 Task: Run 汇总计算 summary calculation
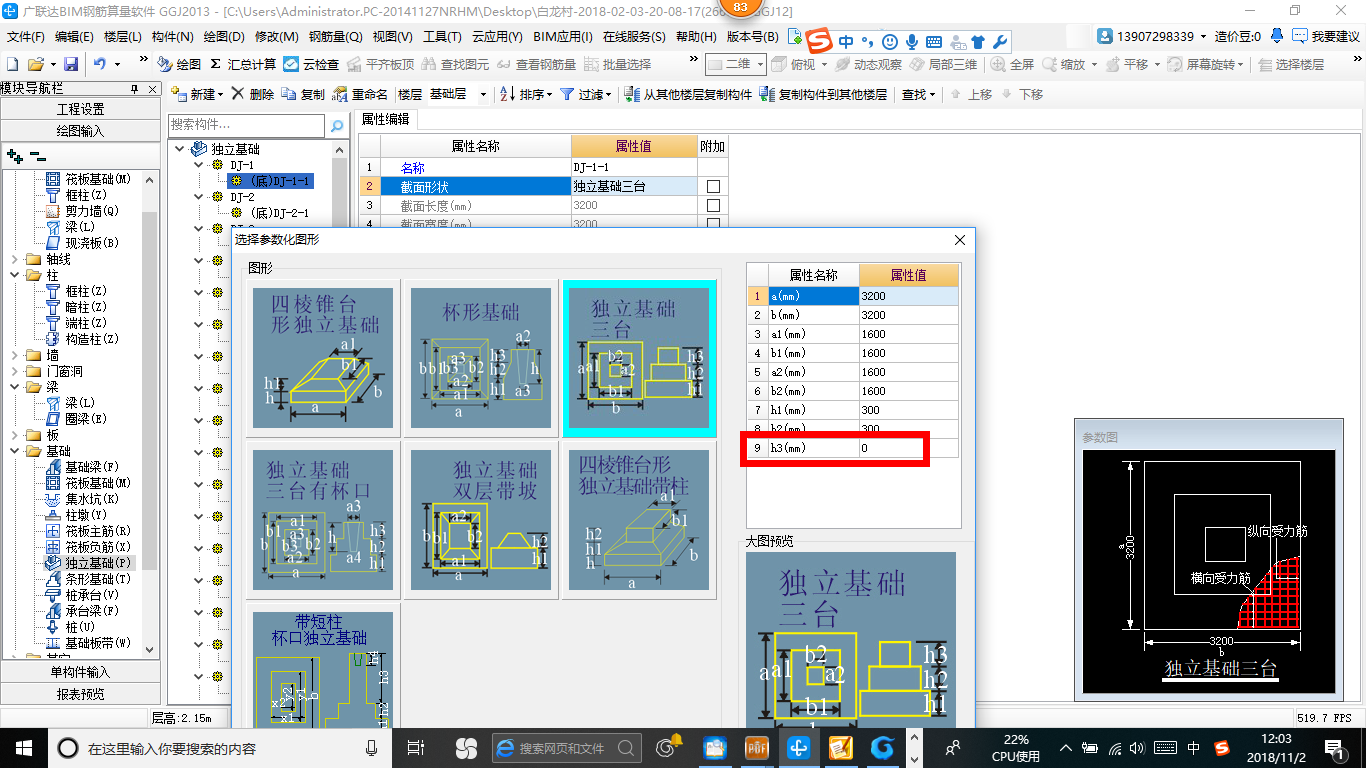point(243,64)
